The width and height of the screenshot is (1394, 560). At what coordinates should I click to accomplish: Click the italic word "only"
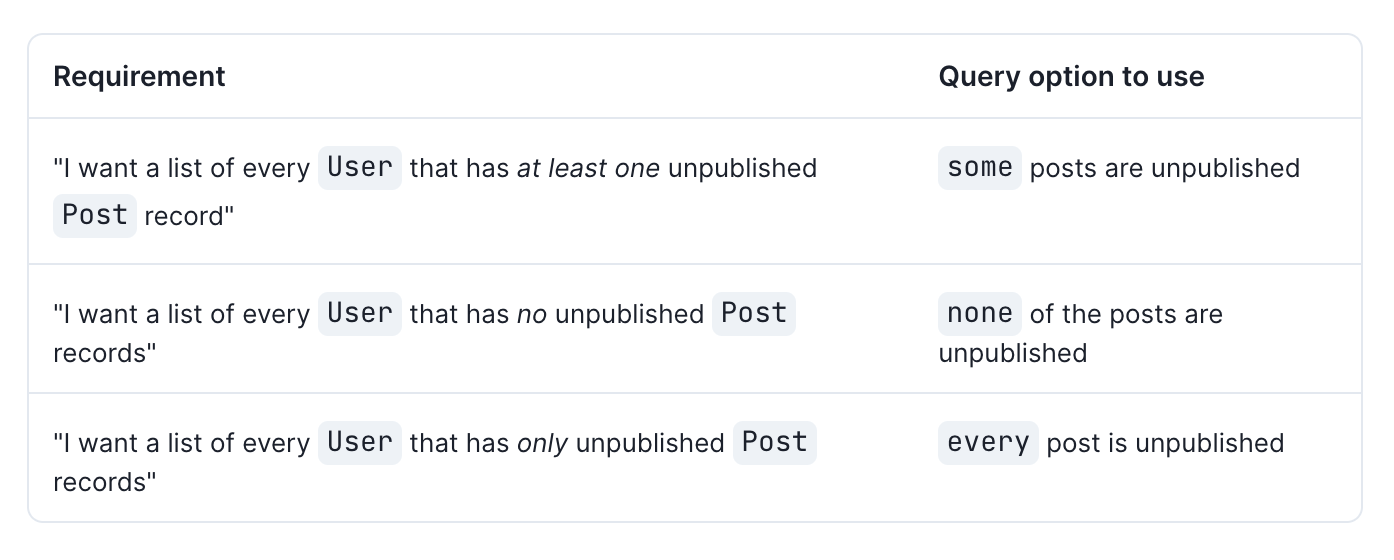542,443
